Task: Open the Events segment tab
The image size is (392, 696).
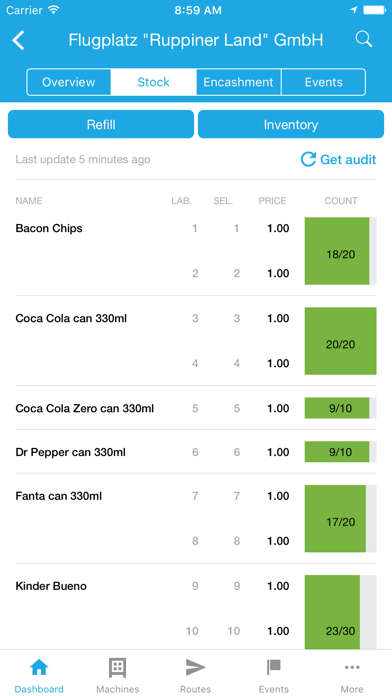Action: (324, 82)
